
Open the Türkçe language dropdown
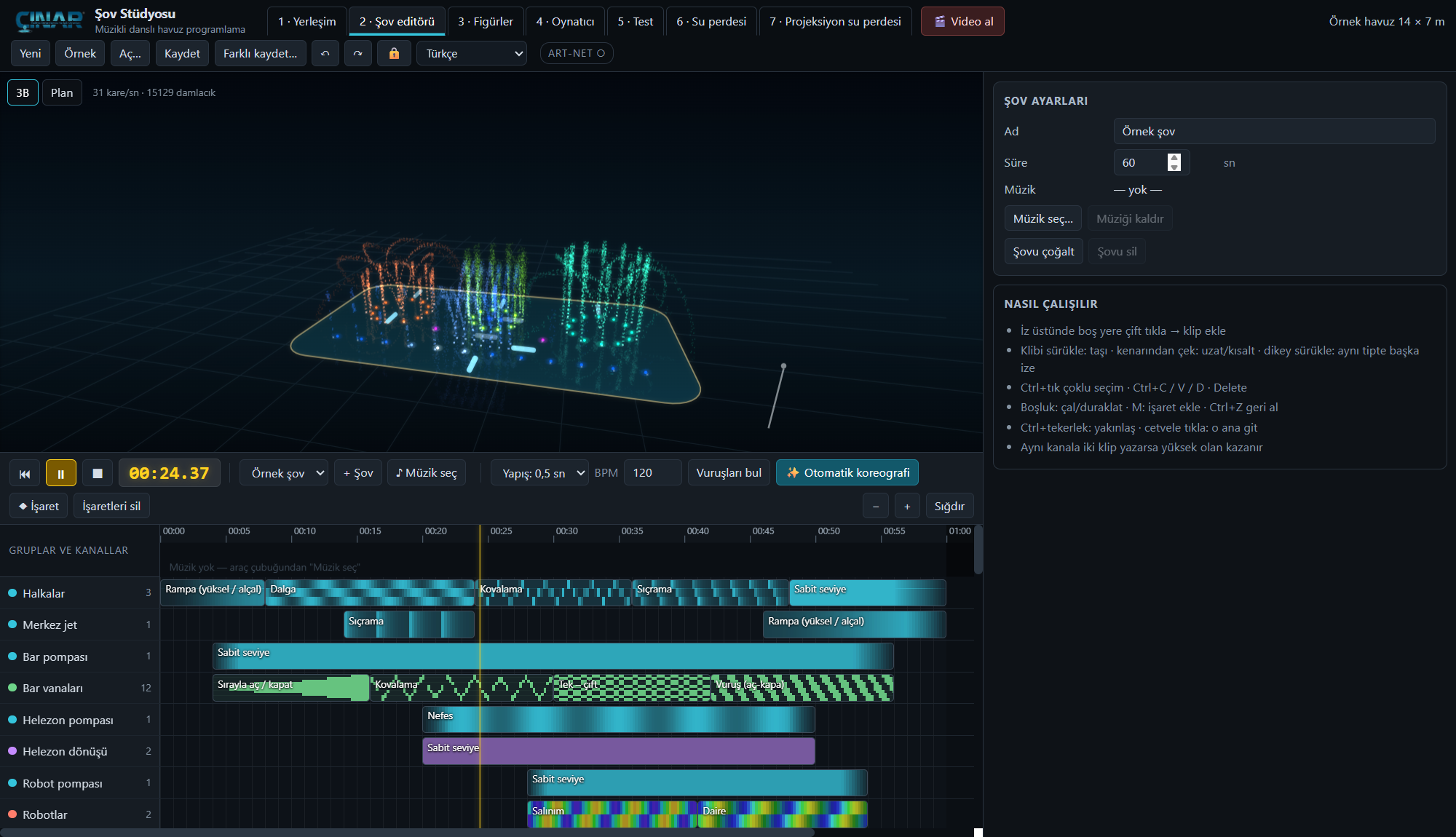pos(472,53)
